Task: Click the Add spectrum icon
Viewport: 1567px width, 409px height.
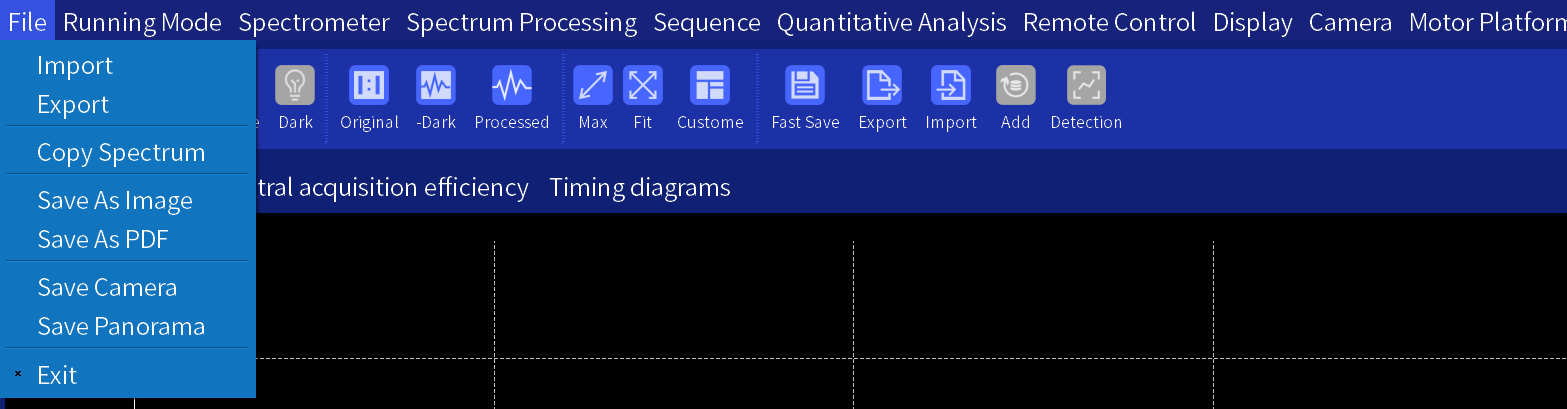Action: tap(1015, 86)
